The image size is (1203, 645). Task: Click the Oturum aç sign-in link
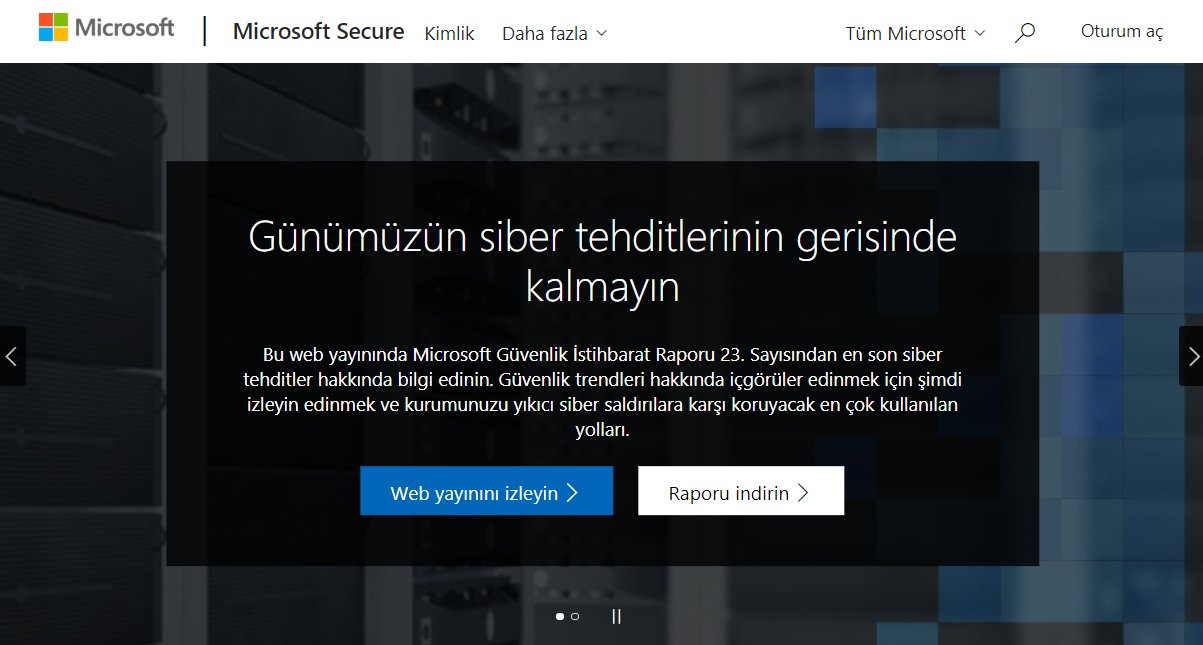point(1122,31)
